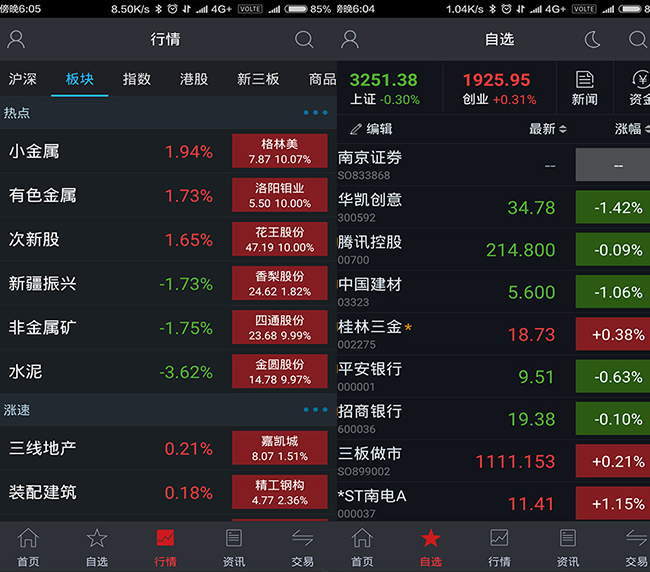Tap the -1.42% change badge
The height and width of the screenshot is (572, 650).
(x=613, y=207)
